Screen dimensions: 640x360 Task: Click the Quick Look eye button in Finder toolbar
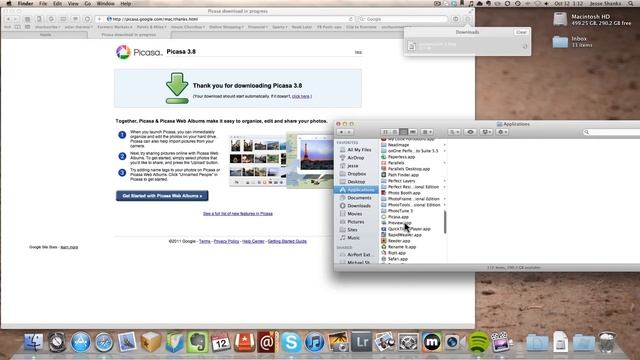[x=470, y=132]
